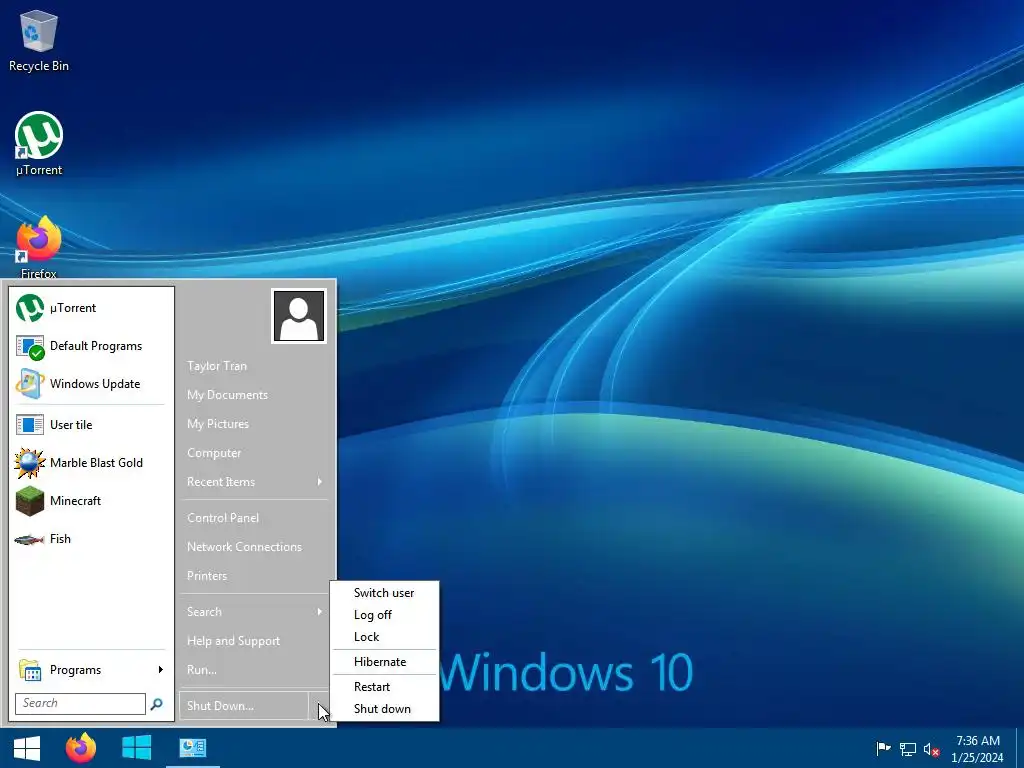Open User tile entry in Start menu
The width and height of the screenshot is (1024, 768).
tap(89, 424)
